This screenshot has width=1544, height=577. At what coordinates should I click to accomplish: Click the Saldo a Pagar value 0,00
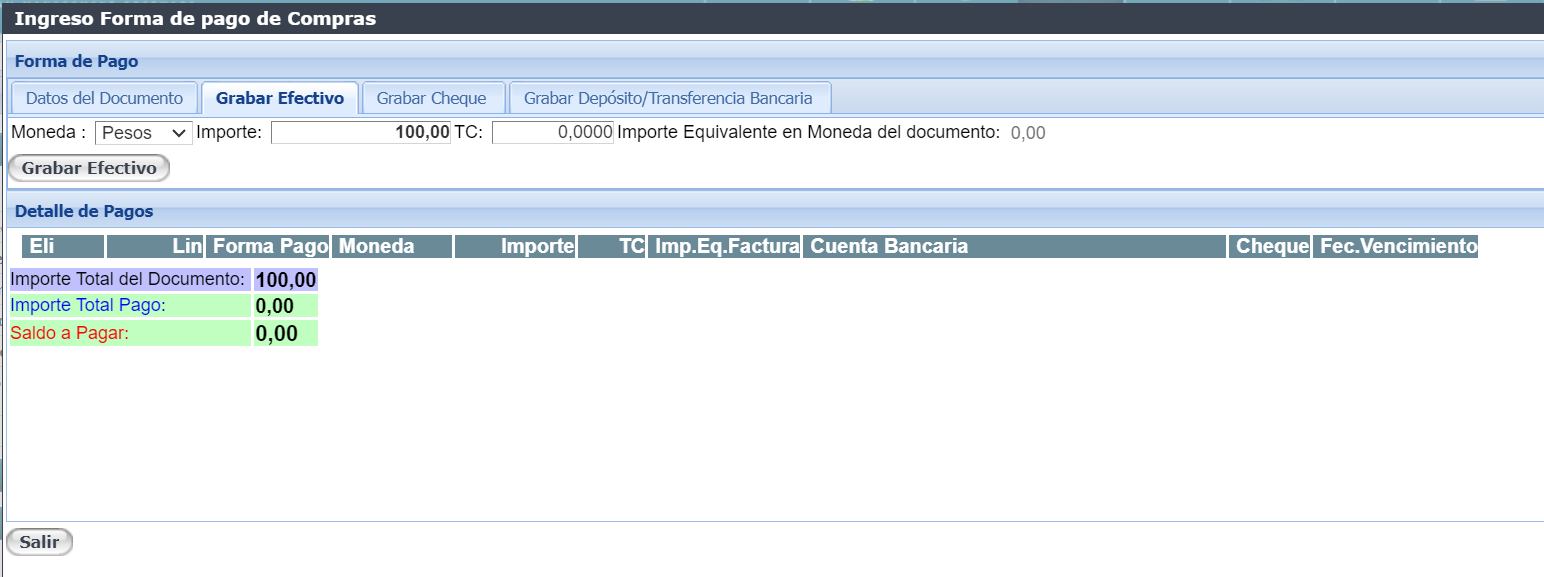[277, 334]
